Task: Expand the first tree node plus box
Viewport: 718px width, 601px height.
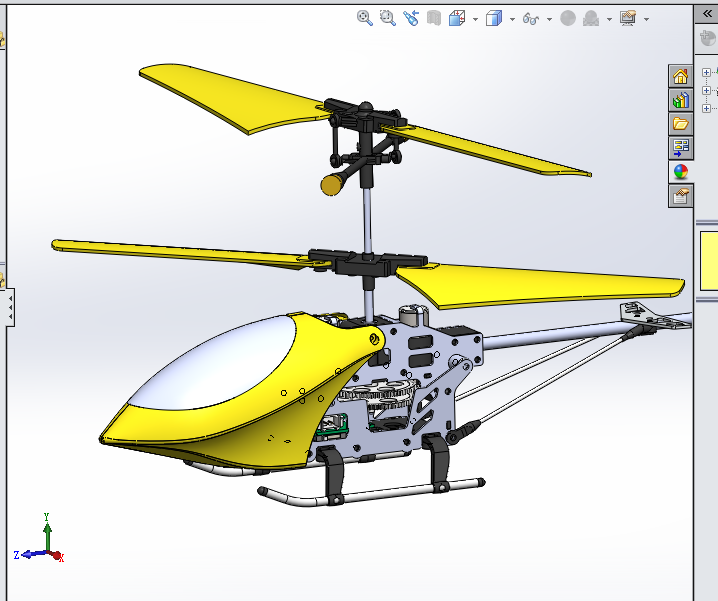Action: [x=706, y=72]
